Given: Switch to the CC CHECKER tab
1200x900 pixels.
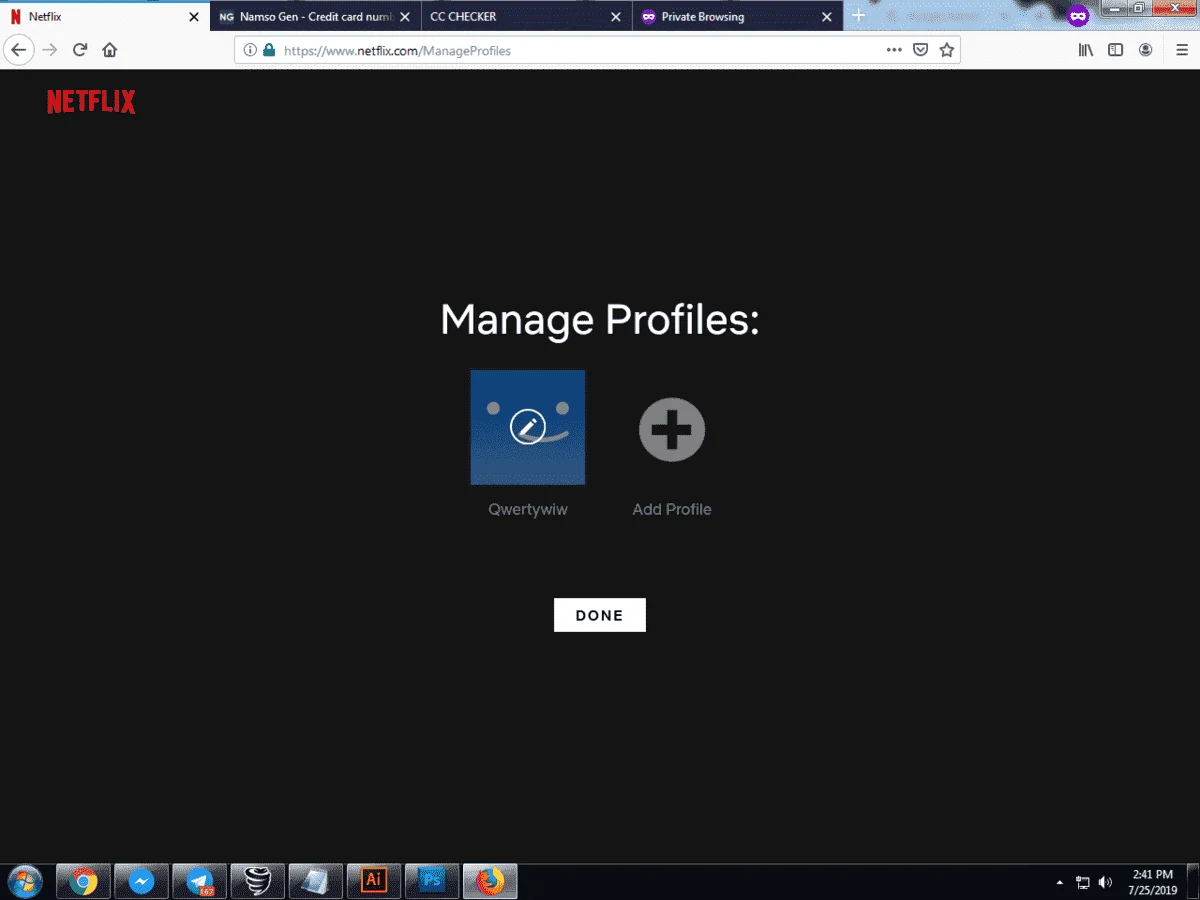Looking at the screenshot, I should coord(526,17).
